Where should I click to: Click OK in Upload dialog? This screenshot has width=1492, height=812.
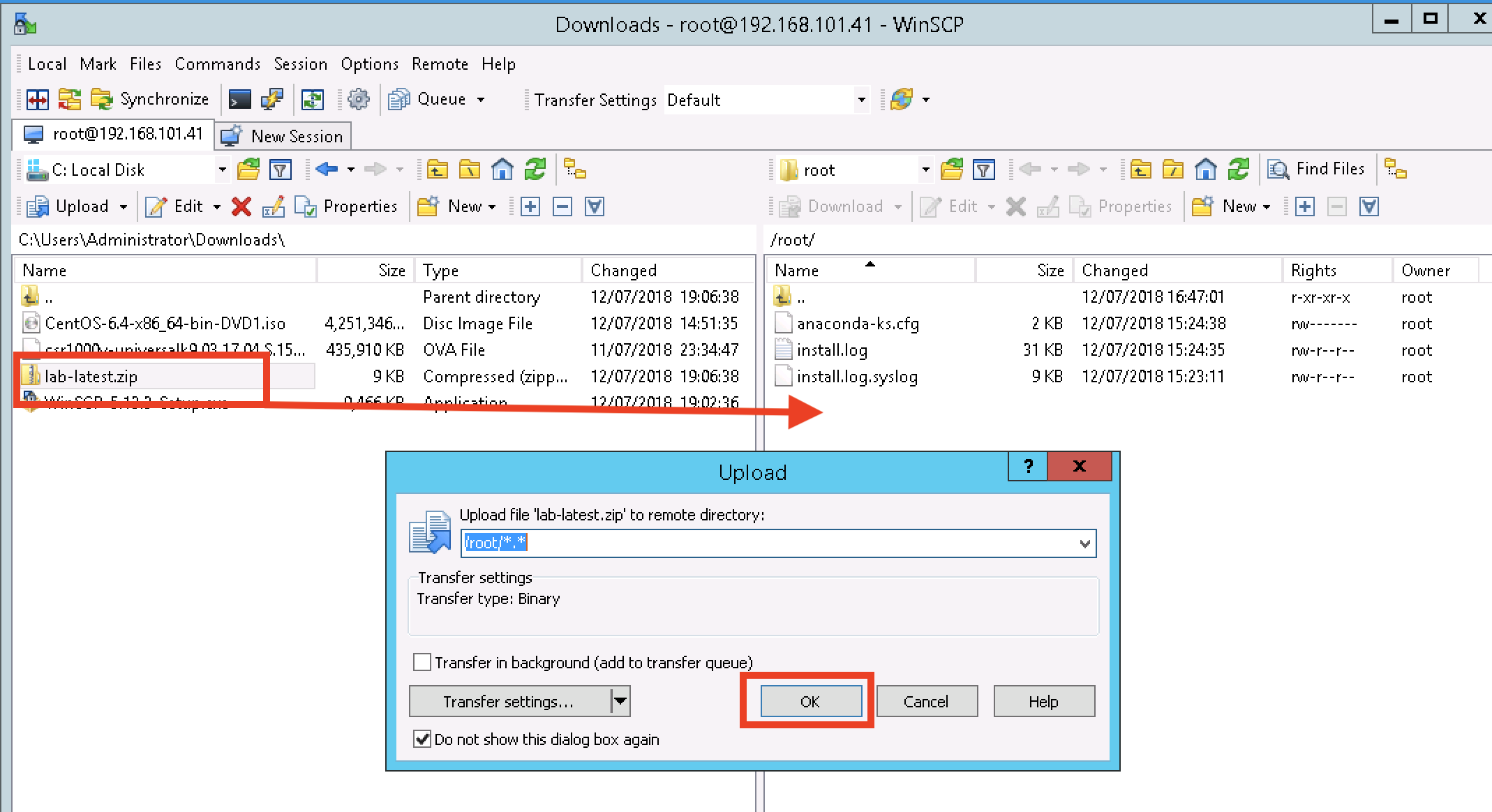pos(810,701)
